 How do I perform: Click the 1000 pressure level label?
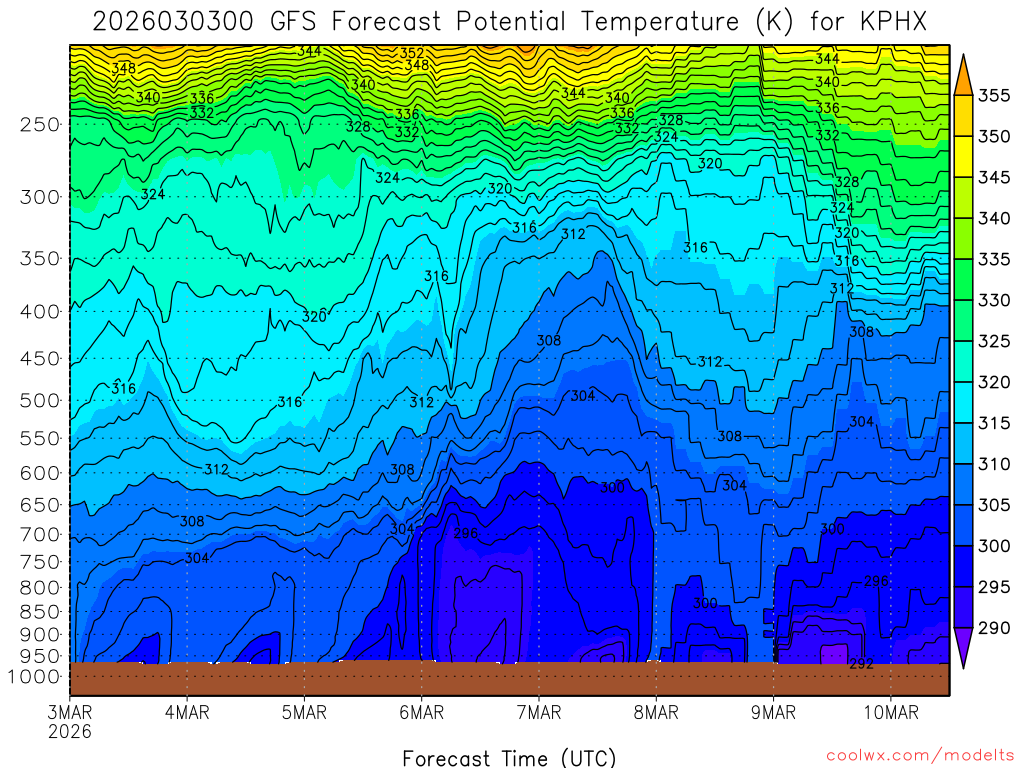tap(35, 677)
